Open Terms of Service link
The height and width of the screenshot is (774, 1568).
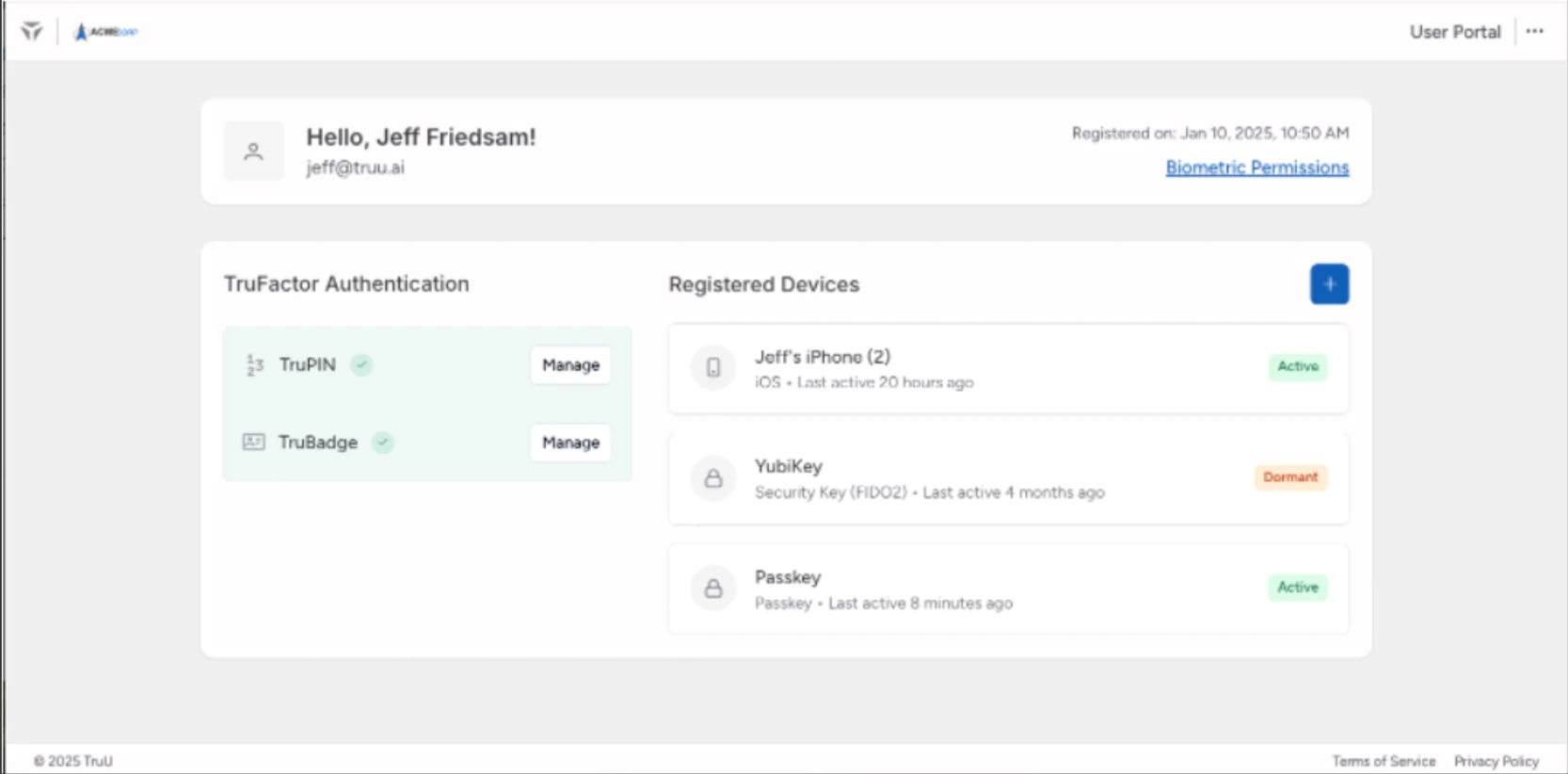(1384, 761)
